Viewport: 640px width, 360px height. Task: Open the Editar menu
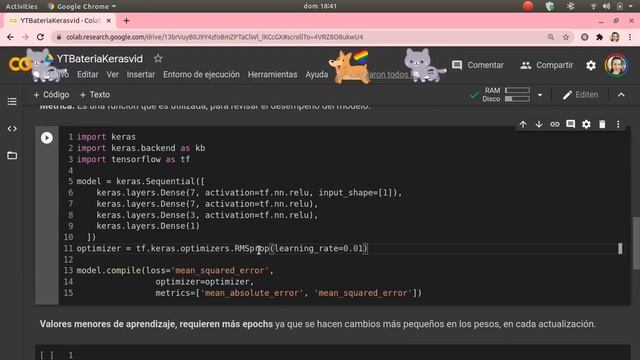point(87,74)
